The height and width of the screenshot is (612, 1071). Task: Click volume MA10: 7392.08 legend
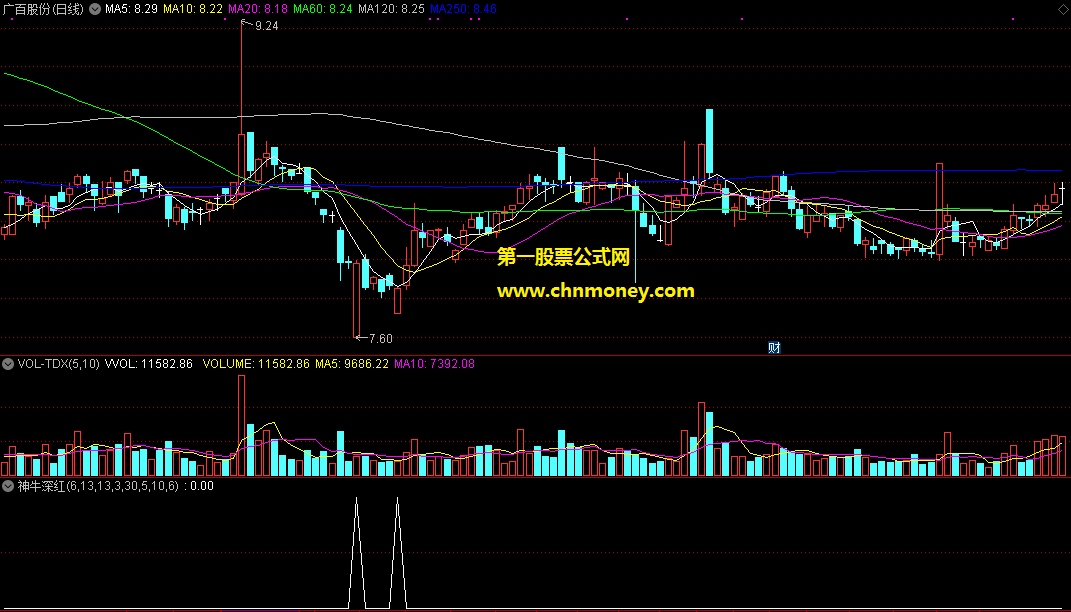[434, 364]
